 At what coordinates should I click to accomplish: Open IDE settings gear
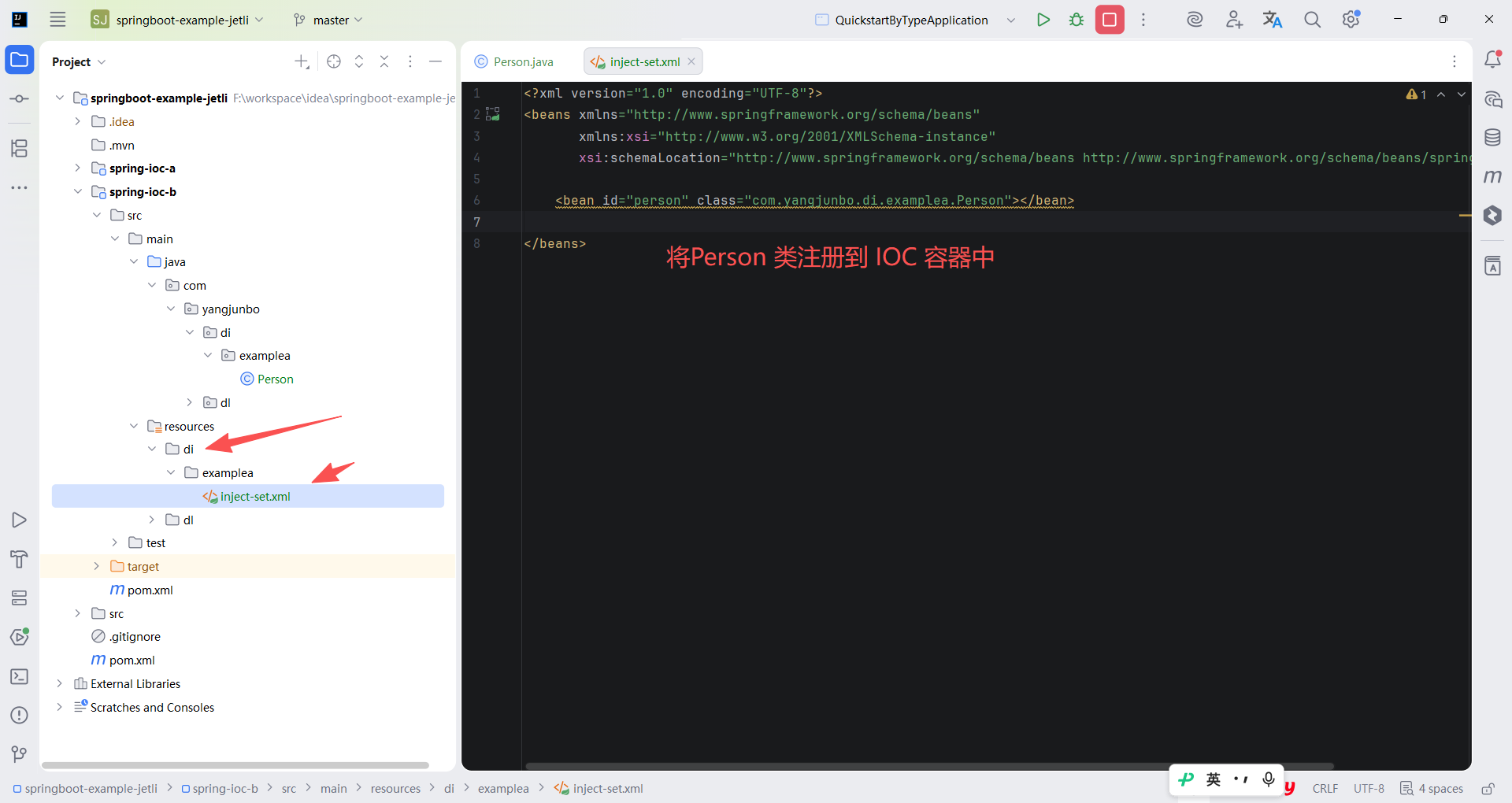tap(1351, 20)
